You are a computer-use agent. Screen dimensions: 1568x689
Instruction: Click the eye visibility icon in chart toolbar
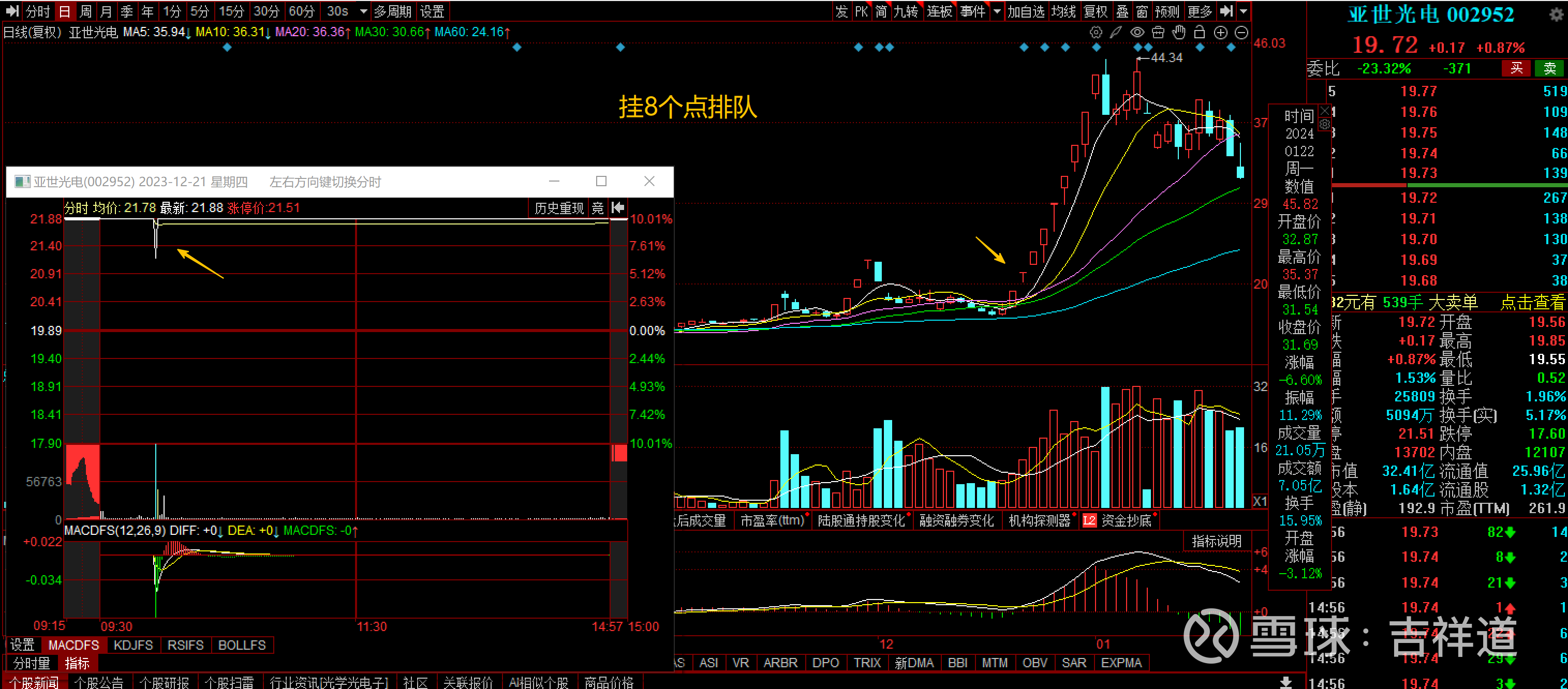[x=1136, y=32]
